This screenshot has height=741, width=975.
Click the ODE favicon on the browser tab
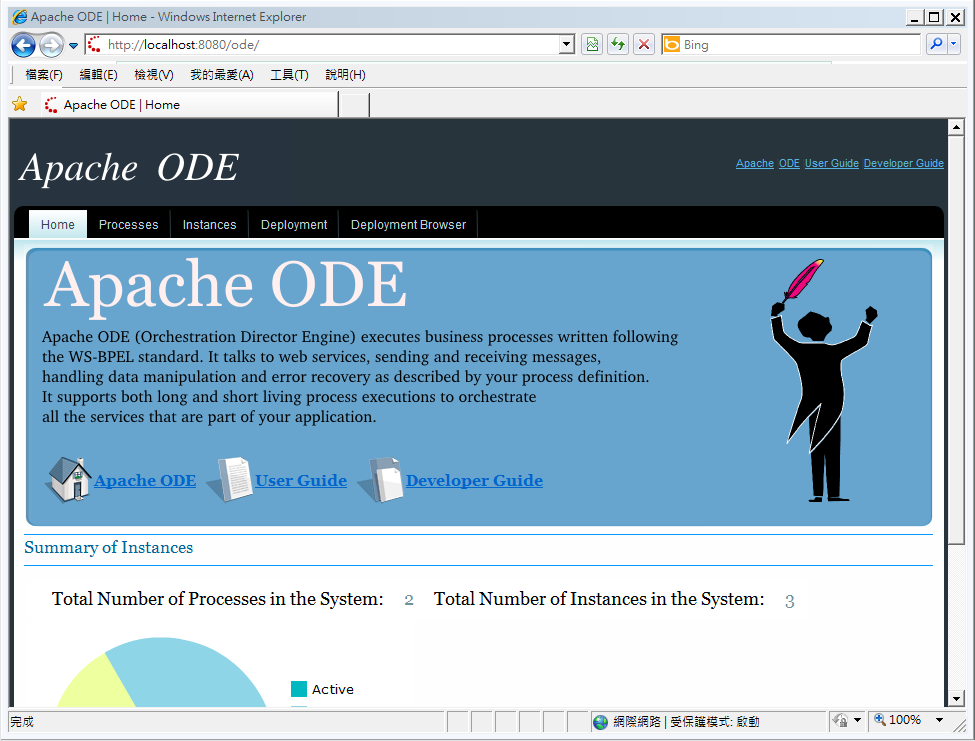point(51,104)
